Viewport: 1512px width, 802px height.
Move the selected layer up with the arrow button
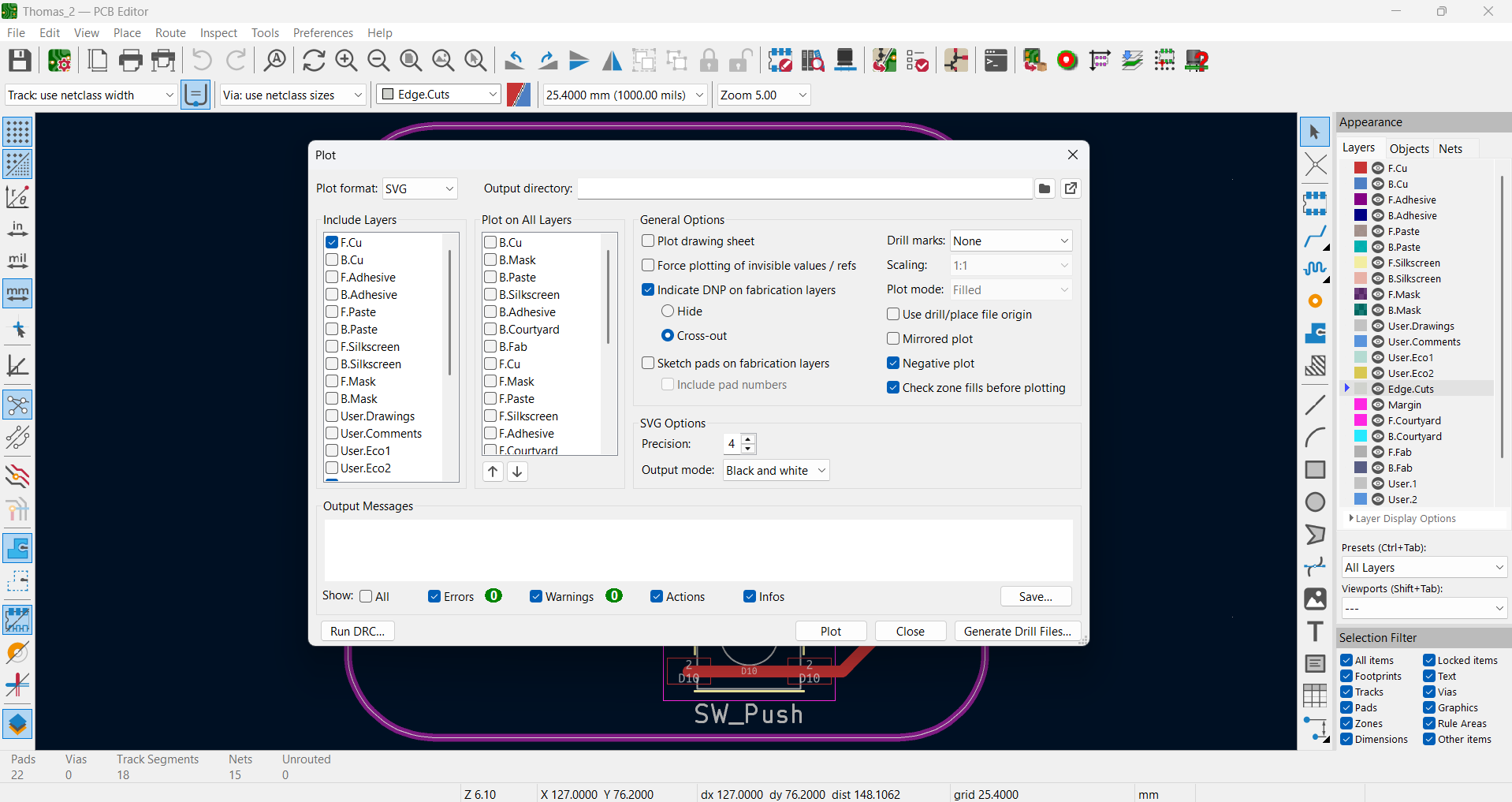(493, 472)
